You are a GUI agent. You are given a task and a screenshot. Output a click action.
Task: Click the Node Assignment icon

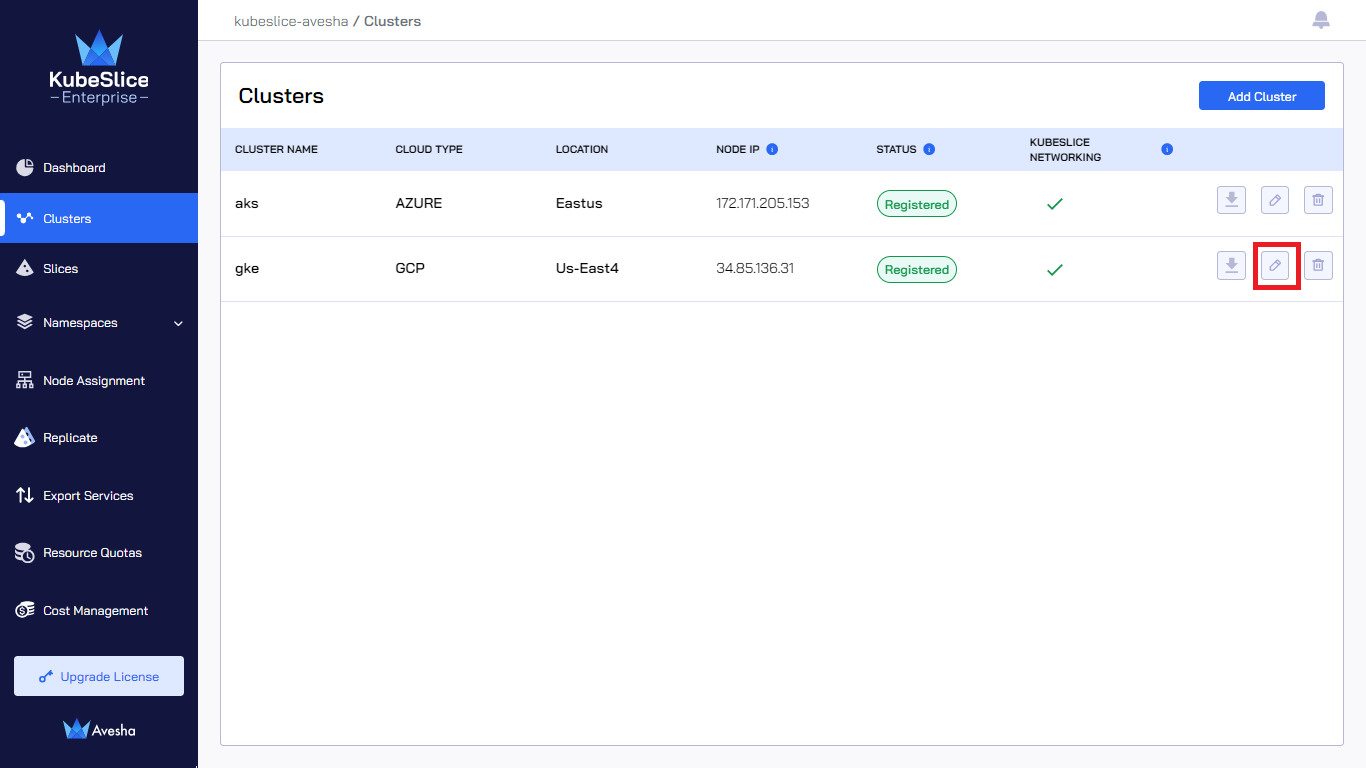point(25,380)
